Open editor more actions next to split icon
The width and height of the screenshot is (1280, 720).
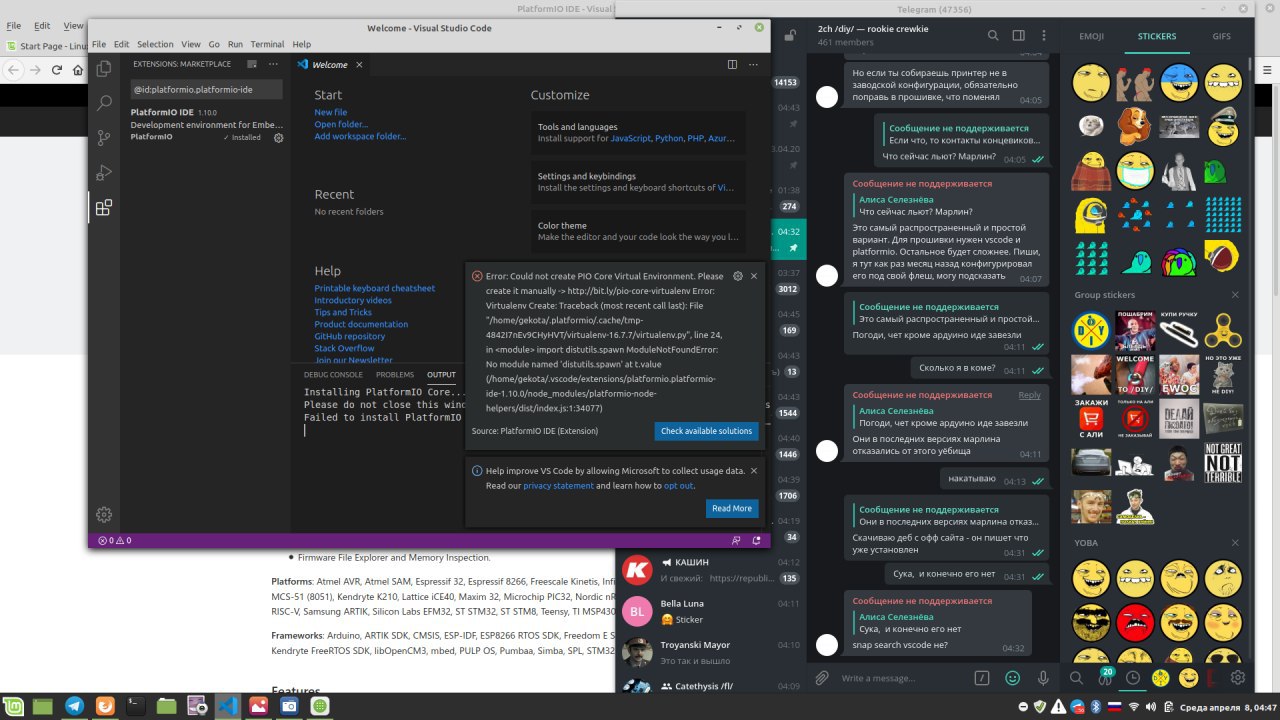click(x=753, y=64)
